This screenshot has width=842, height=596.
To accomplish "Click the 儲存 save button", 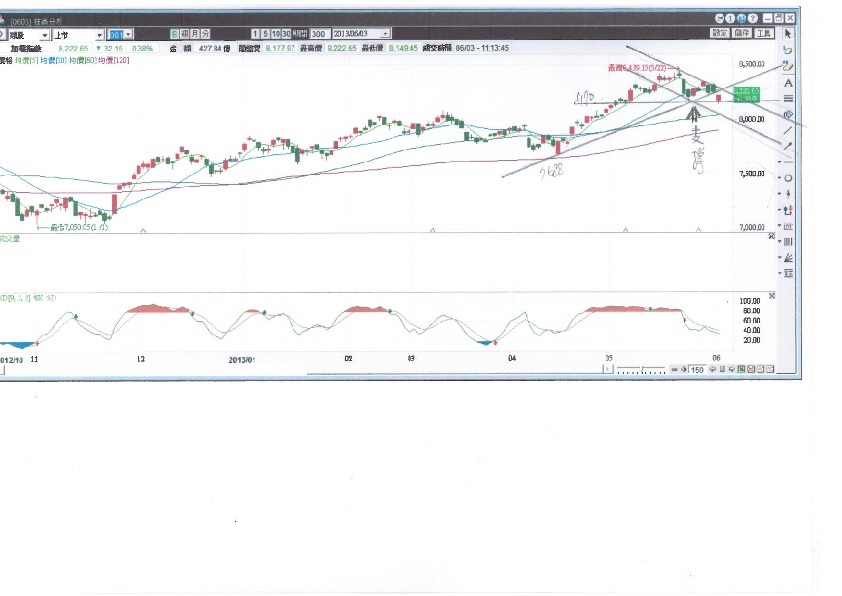I will pyautogui.click(x=742, y=33).
